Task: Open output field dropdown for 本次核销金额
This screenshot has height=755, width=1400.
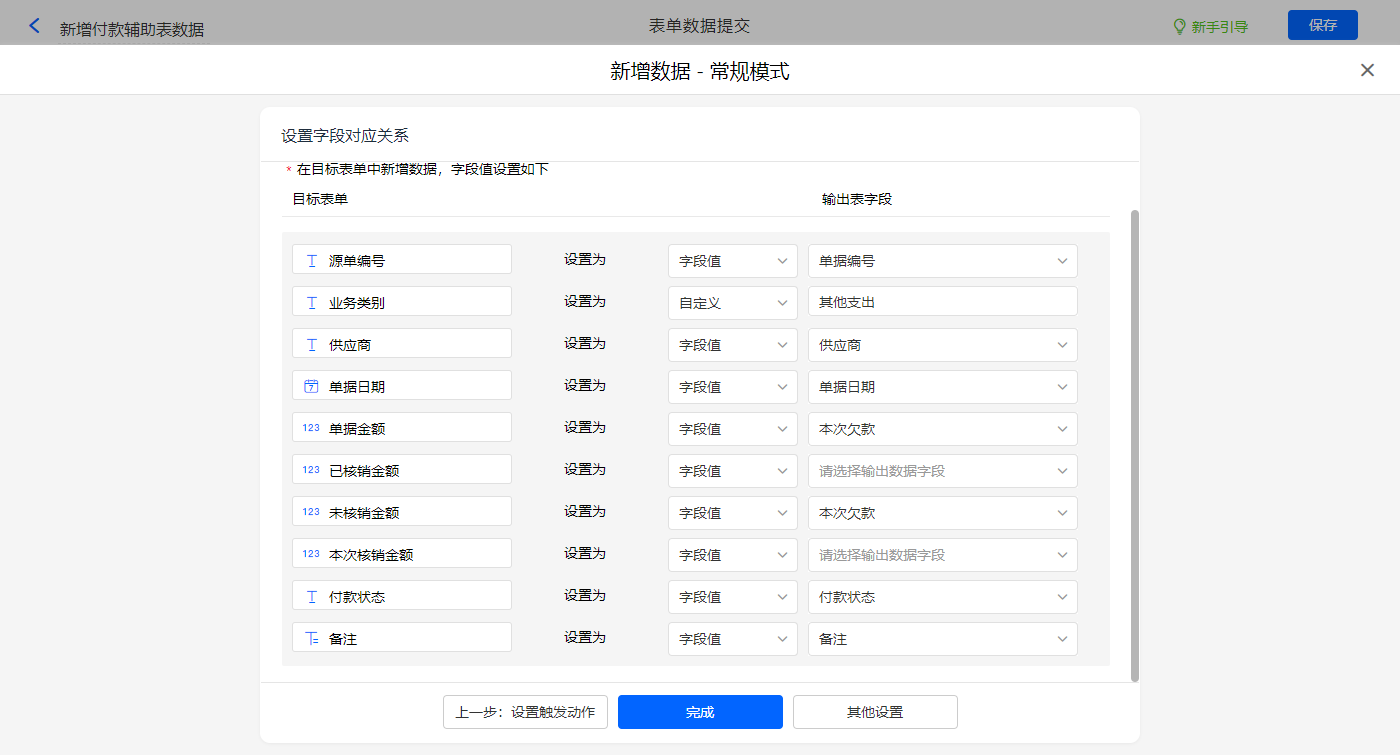Action: click(942, 555)
